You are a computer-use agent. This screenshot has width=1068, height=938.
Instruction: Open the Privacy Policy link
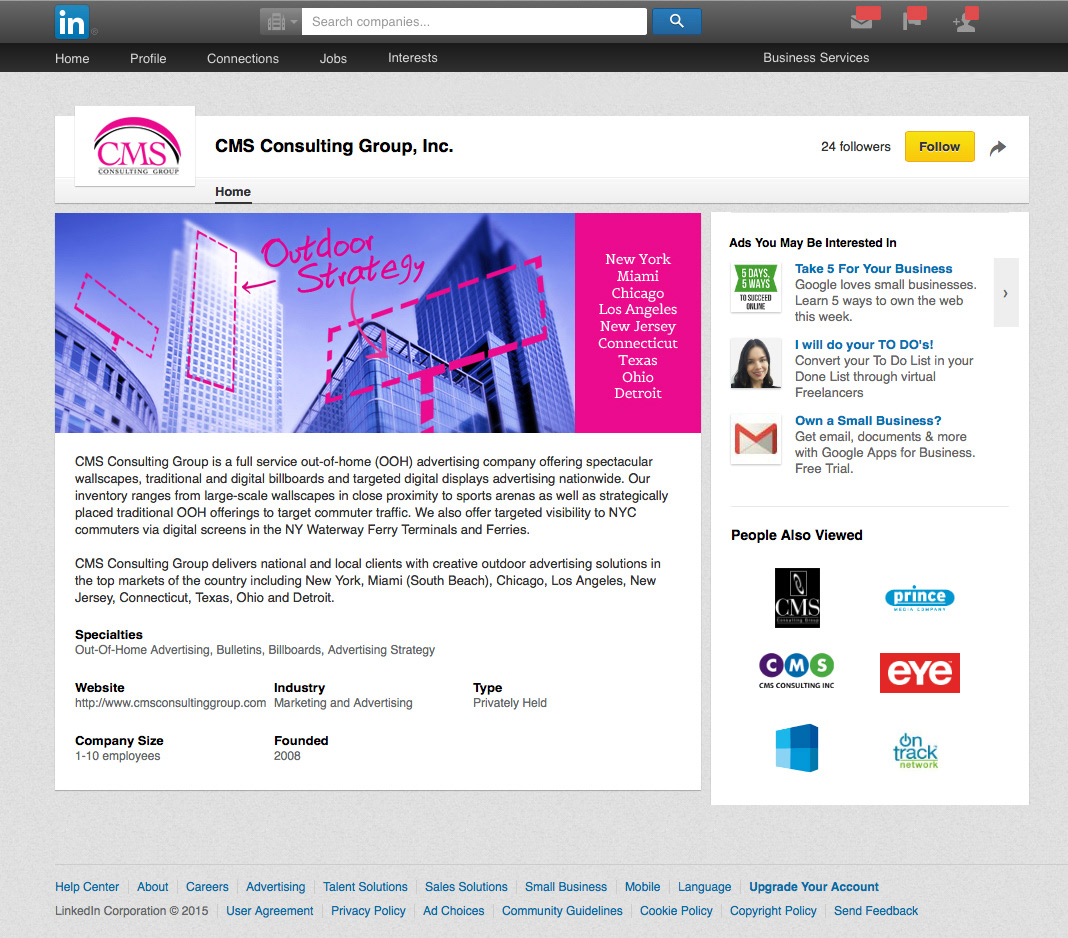point(368,911)
